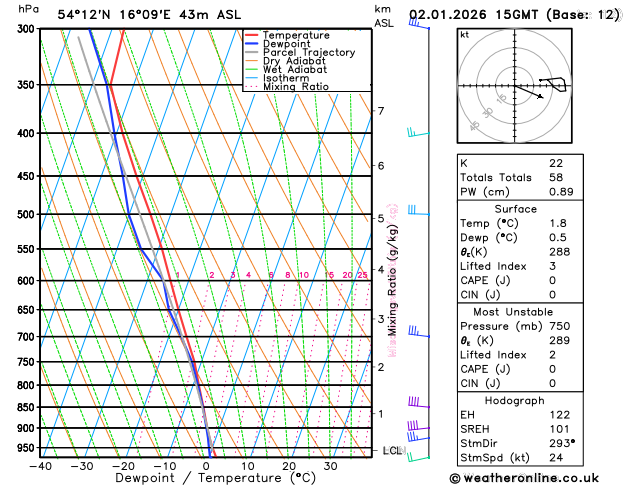
Task: Select the Isotherm legend entry
Action: point(277,78)
